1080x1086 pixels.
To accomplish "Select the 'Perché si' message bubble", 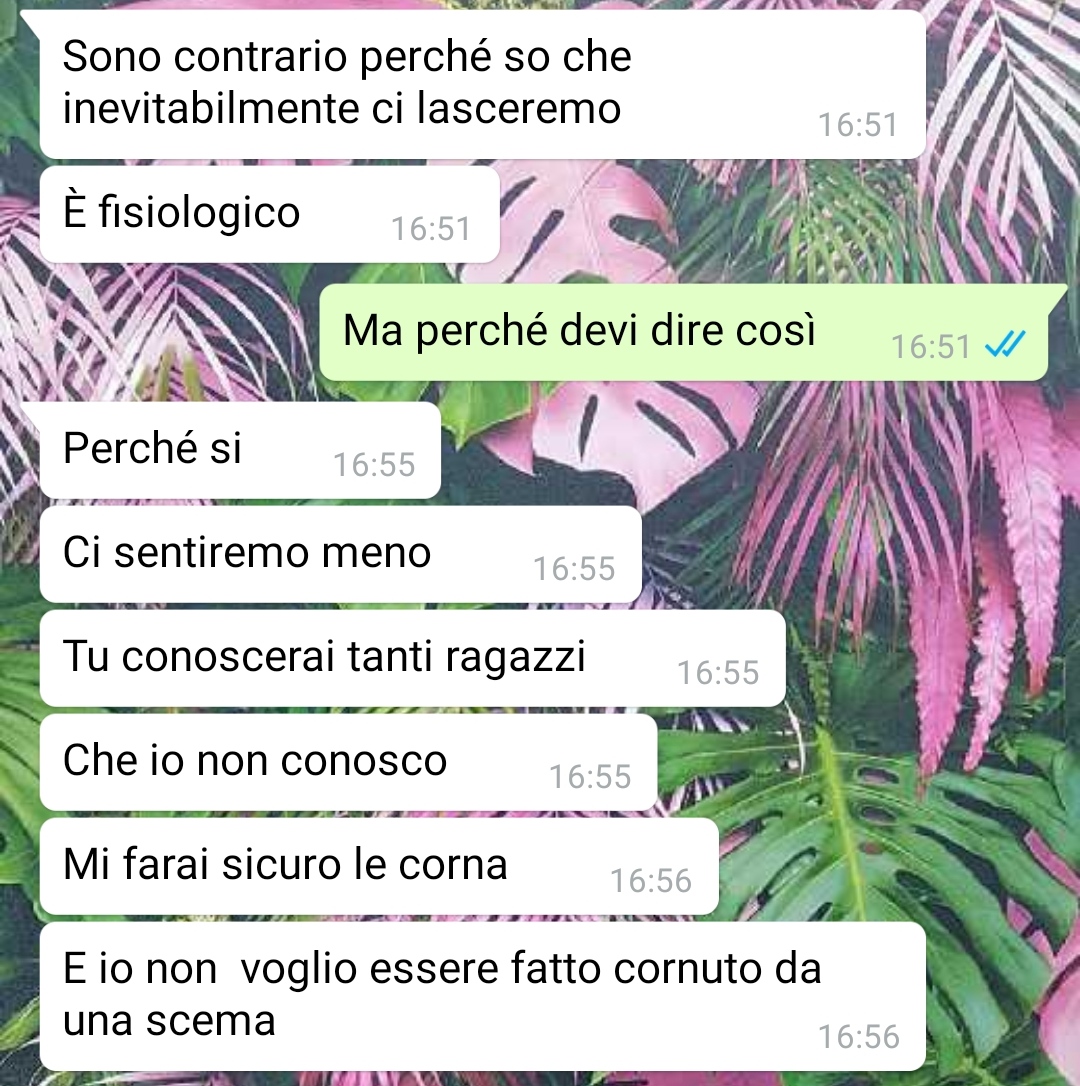I will 240,450.
